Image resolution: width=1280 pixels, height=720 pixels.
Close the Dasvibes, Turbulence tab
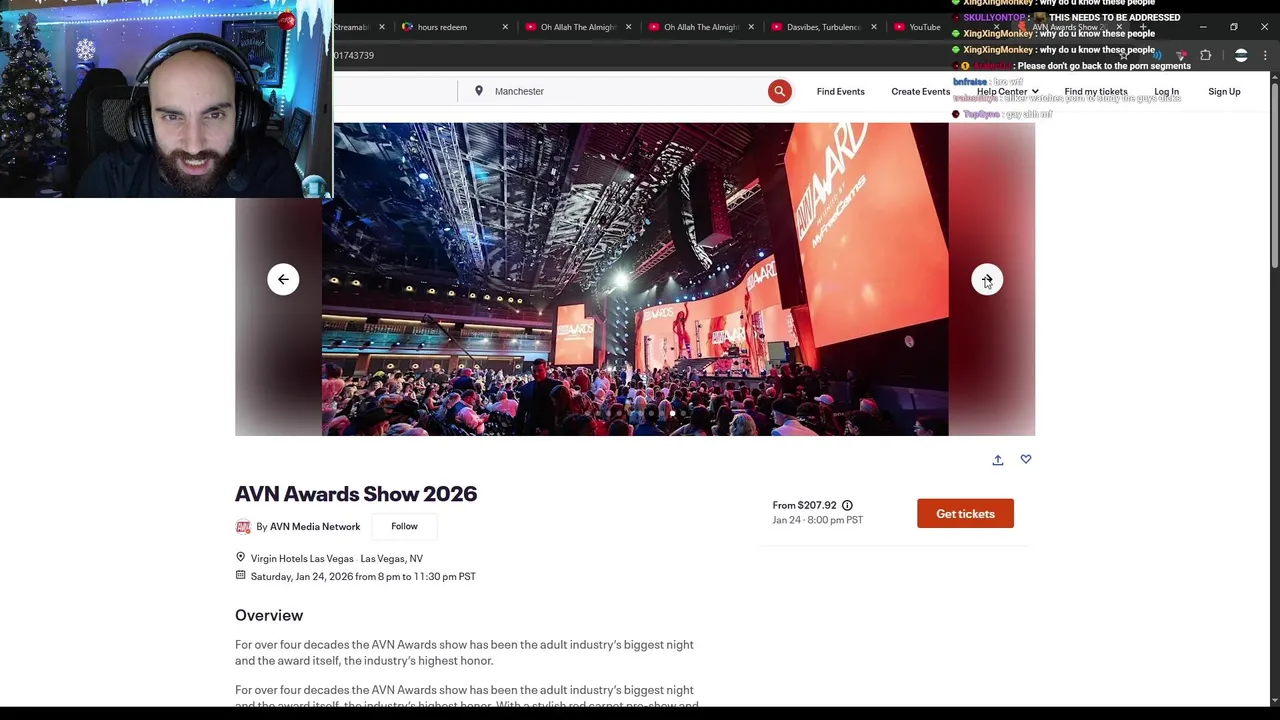click(x=875, y=27)
